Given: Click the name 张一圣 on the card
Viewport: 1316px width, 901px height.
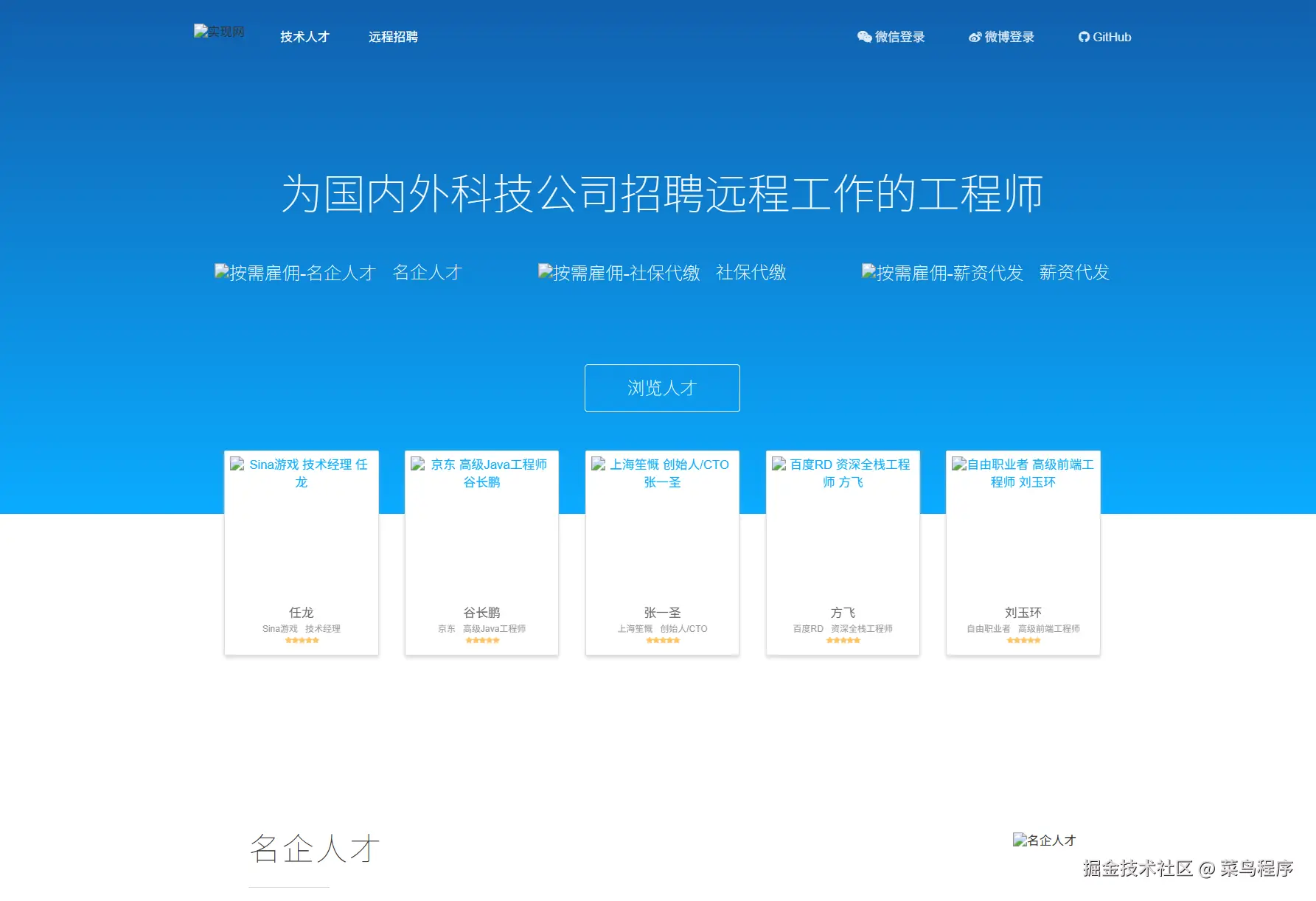Looking at the screenshot, I should pyautogui.click(x=662, y=613).
